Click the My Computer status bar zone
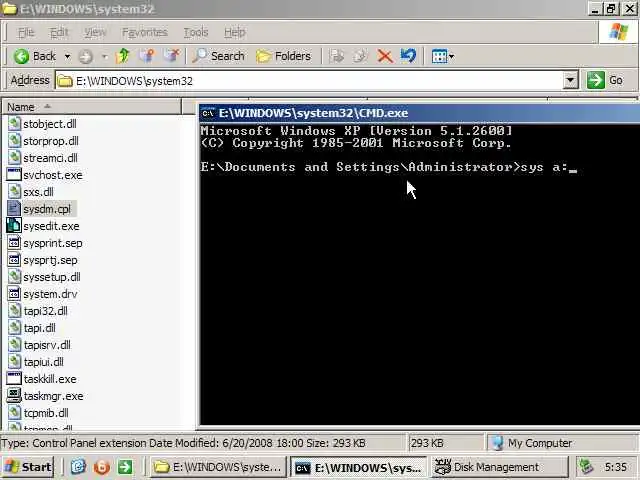 561,443
